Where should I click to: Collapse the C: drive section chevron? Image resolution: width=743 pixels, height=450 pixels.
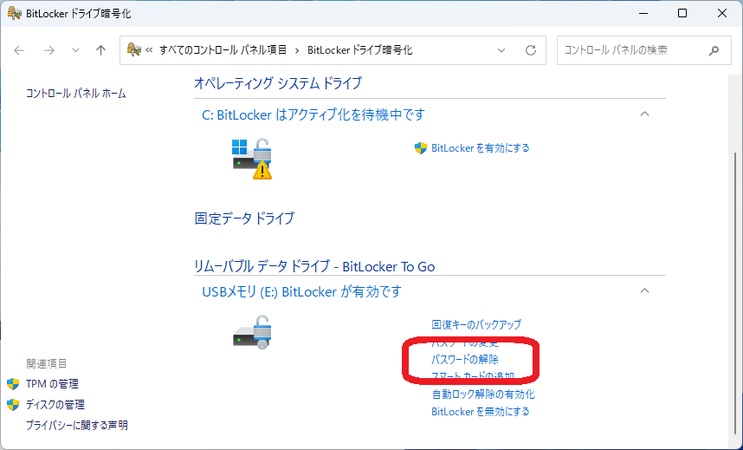click(x=644, y=114)
